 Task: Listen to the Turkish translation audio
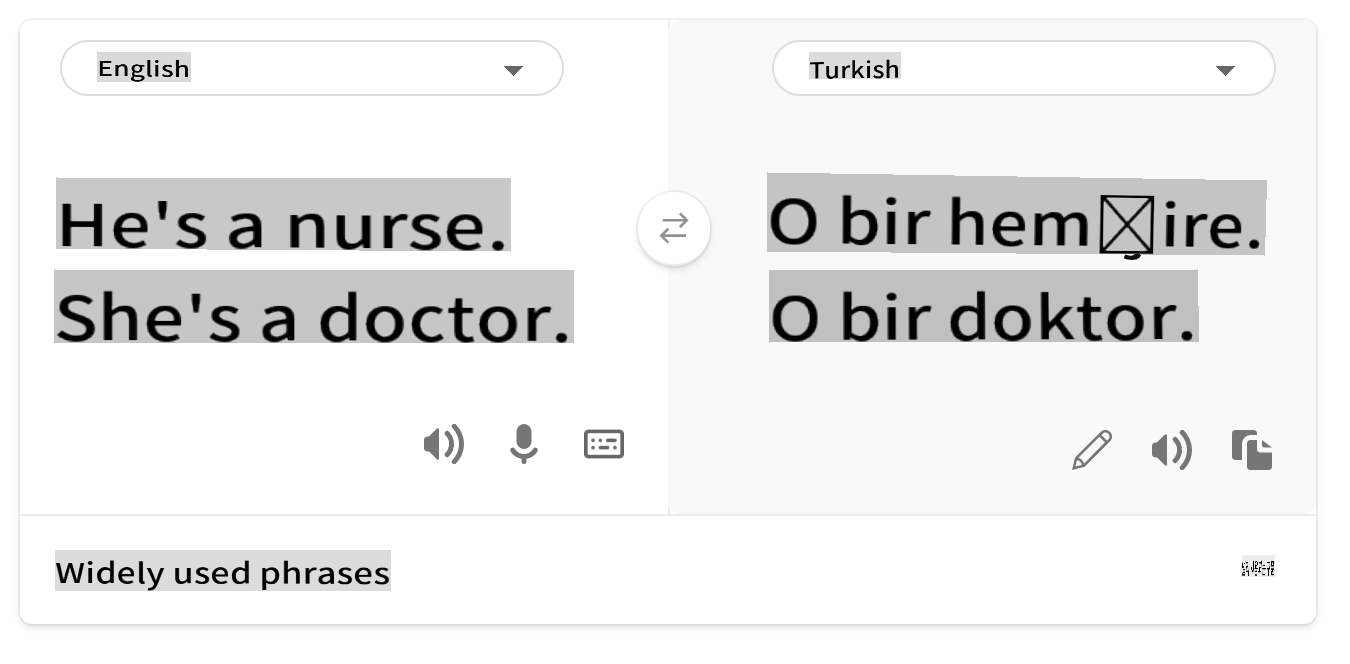click(1171, 450)
